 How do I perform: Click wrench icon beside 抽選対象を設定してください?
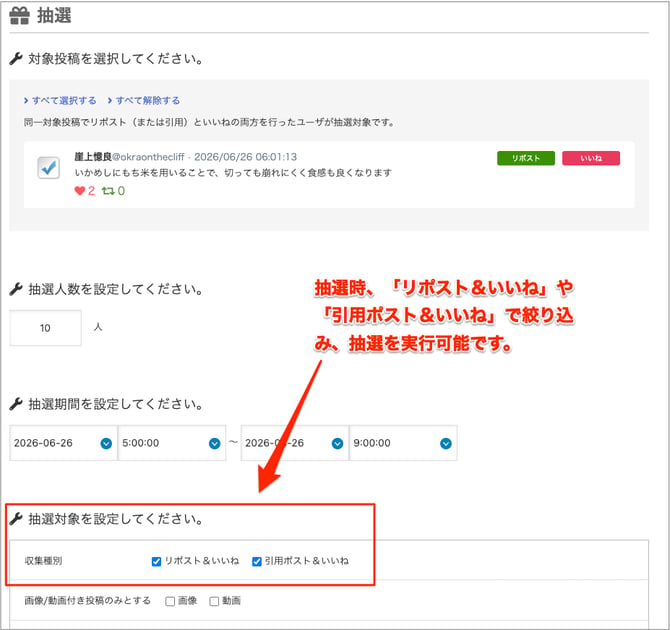click(x=16, y=519)
